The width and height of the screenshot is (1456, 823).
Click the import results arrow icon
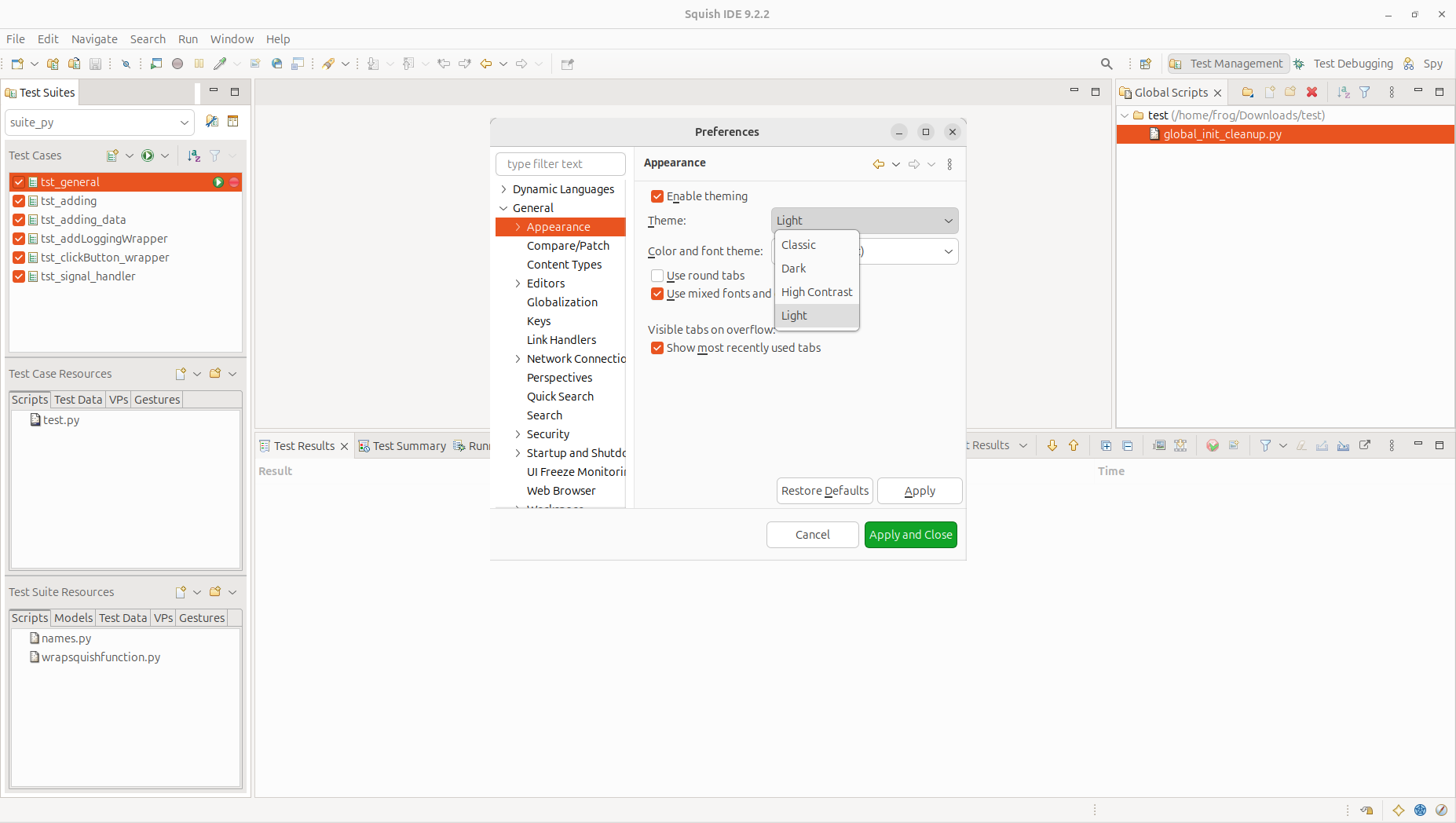coord(1344,445)
